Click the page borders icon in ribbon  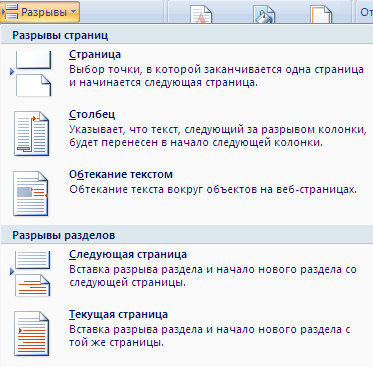(321, 15)
